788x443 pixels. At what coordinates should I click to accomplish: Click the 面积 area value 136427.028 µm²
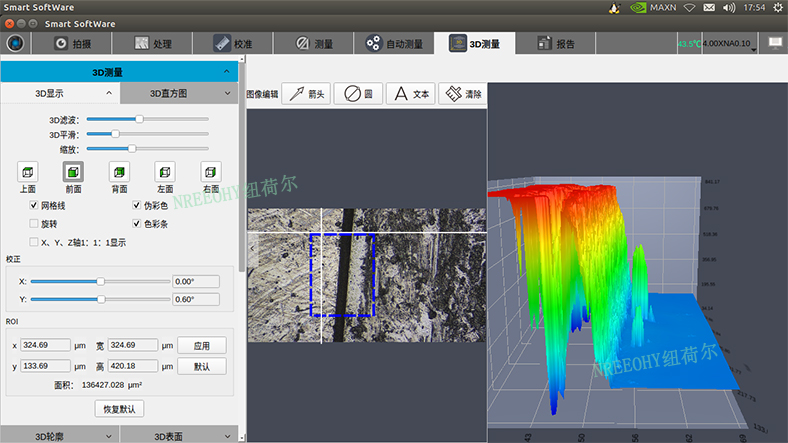112,385
